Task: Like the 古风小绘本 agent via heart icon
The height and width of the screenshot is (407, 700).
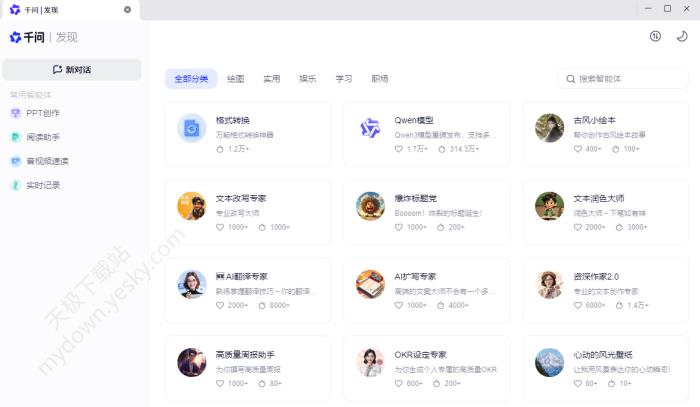Action: tap(578, 149)
